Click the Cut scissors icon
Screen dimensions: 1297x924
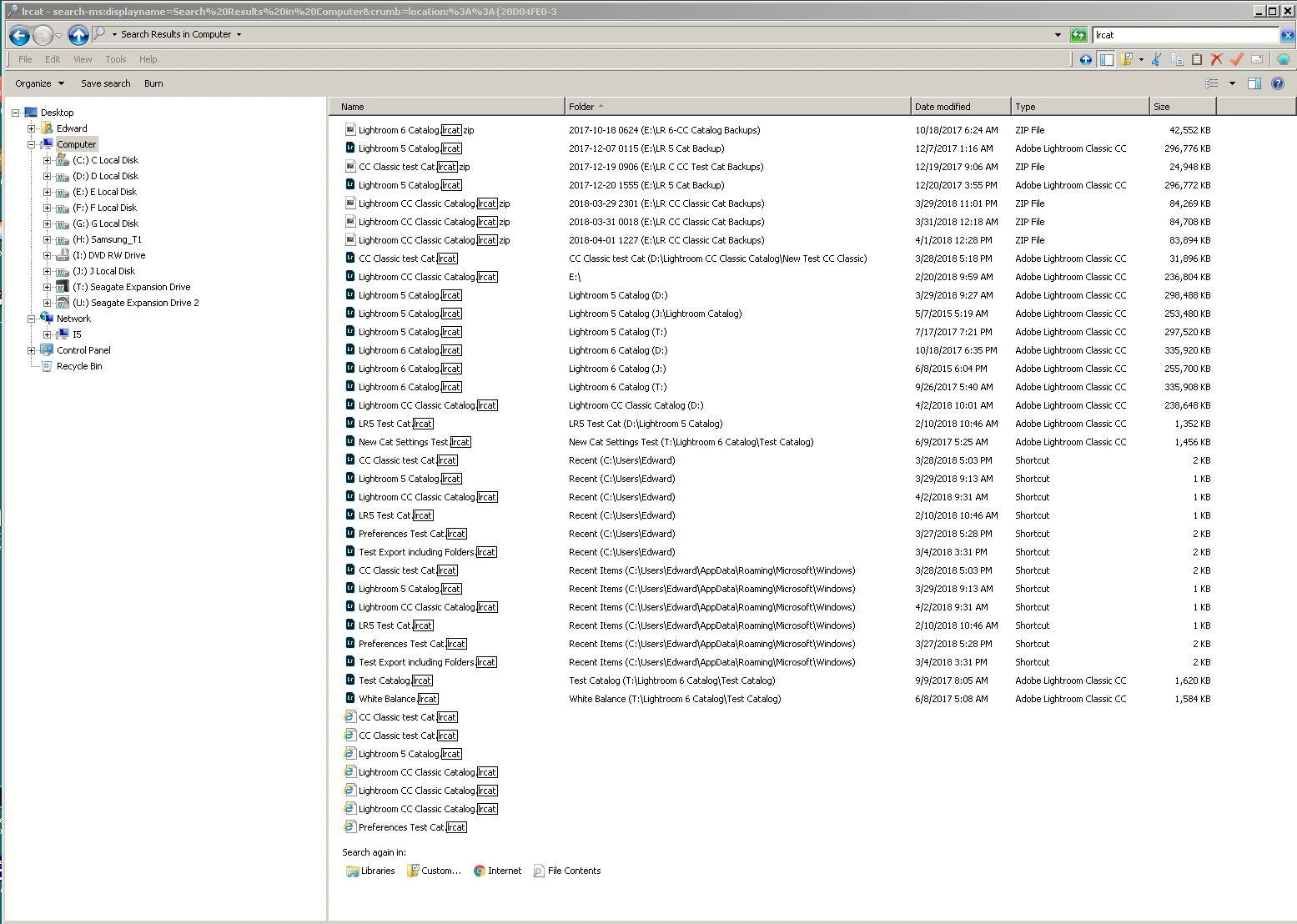pyautogui.click(x=1156, y=59)
